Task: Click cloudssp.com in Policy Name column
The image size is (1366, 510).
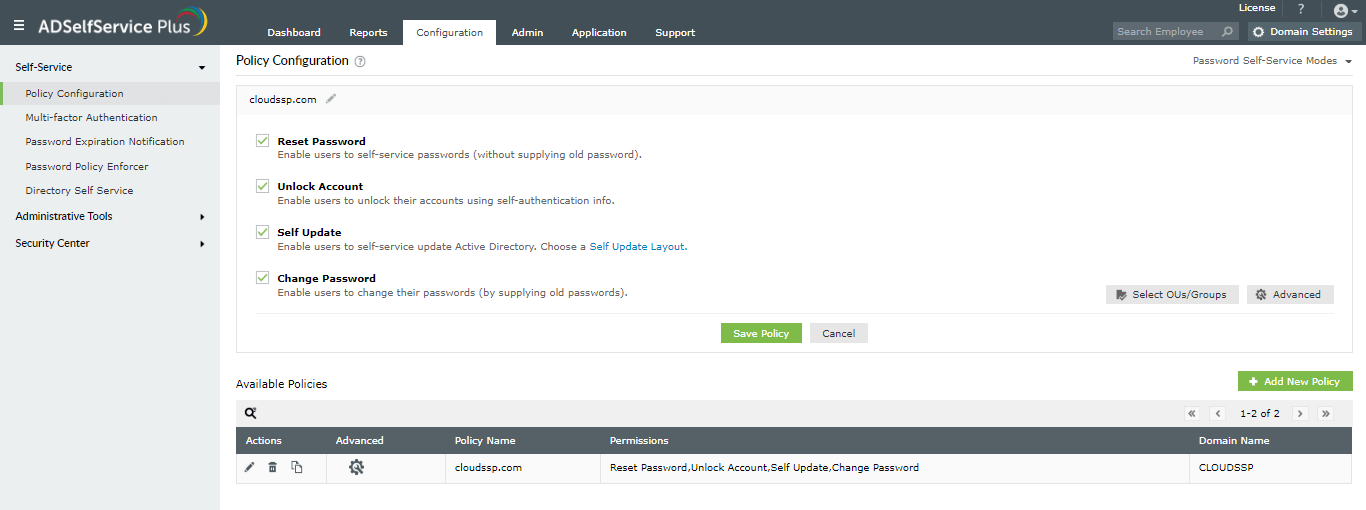Action: (488, 467)
